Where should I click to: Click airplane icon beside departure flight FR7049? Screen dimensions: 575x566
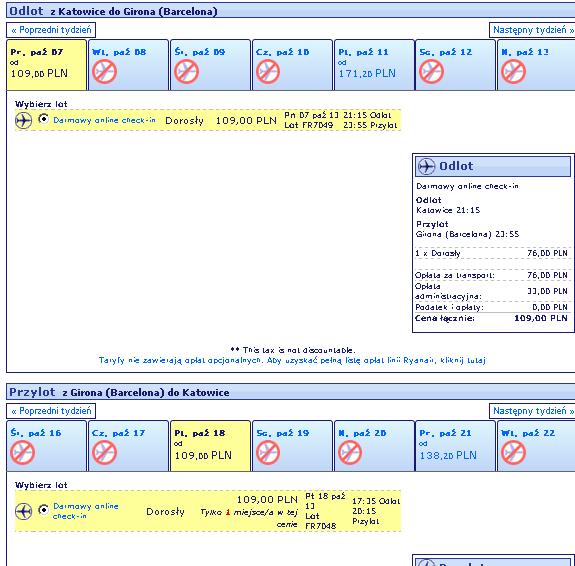click(x=23, y=121)
